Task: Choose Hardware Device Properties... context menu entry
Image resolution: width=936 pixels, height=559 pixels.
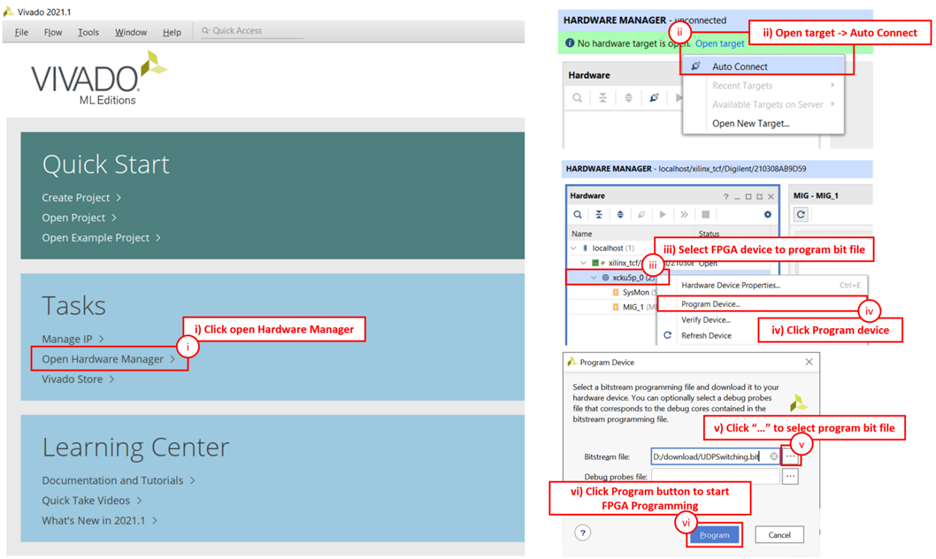Action: (762, 285)
